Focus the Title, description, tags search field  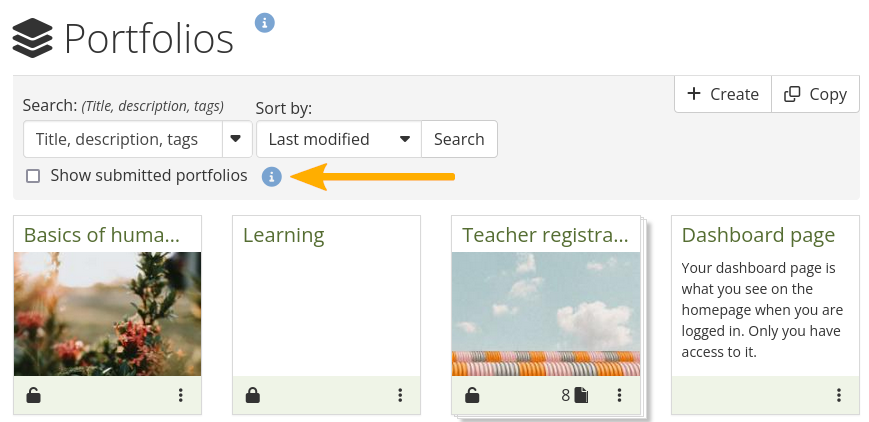[x=122, y=139]
